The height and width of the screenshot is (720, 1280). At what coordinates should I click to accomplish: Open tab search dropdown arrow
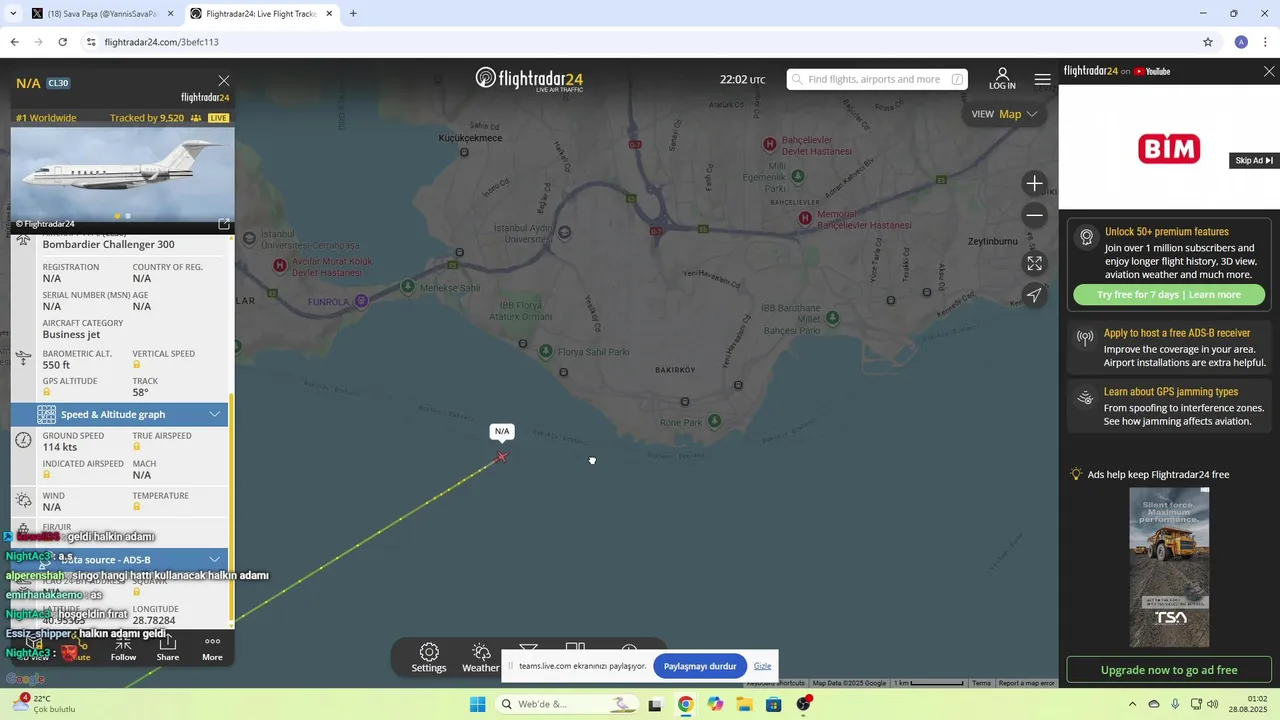pyautogui.click(x=13, y=14)
